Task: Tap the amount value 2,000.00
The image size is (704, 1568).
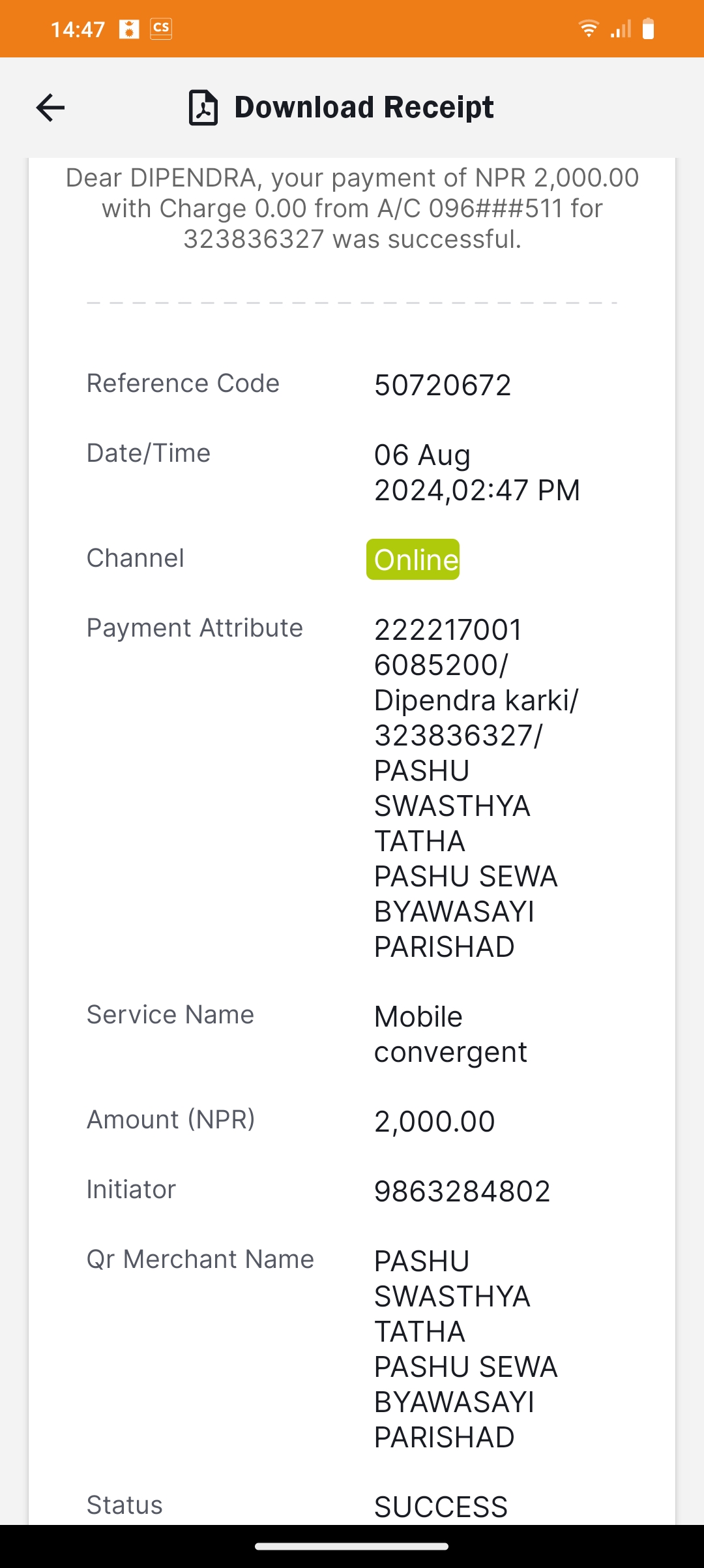Action: tap(435, 1121)
